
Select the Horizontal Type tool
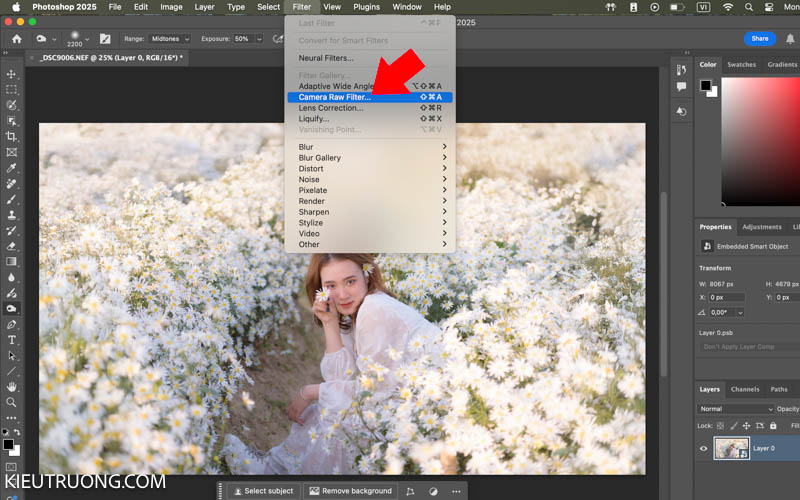[x=11, y=340]
